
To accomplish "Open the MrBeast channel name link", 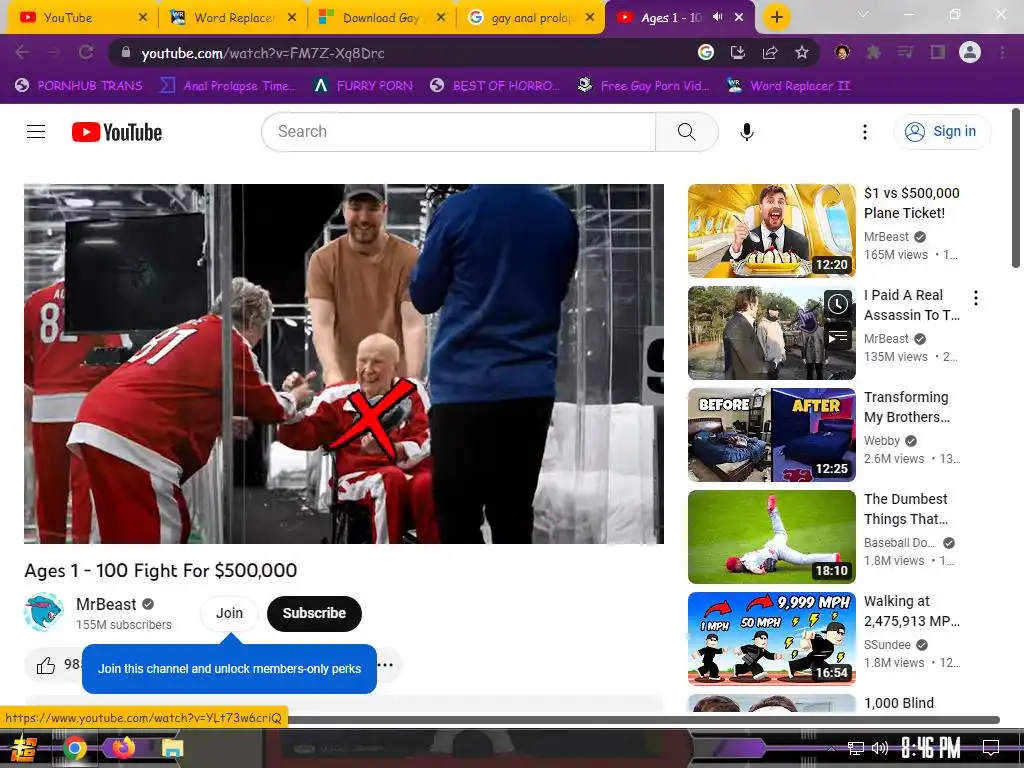I will pos(106,604).
